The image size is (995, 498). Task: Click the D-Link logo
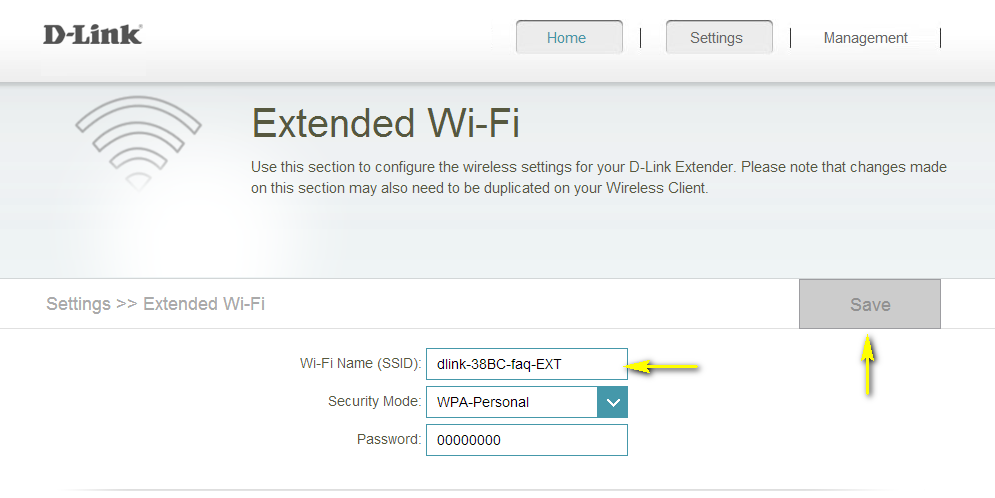(92, 35)
